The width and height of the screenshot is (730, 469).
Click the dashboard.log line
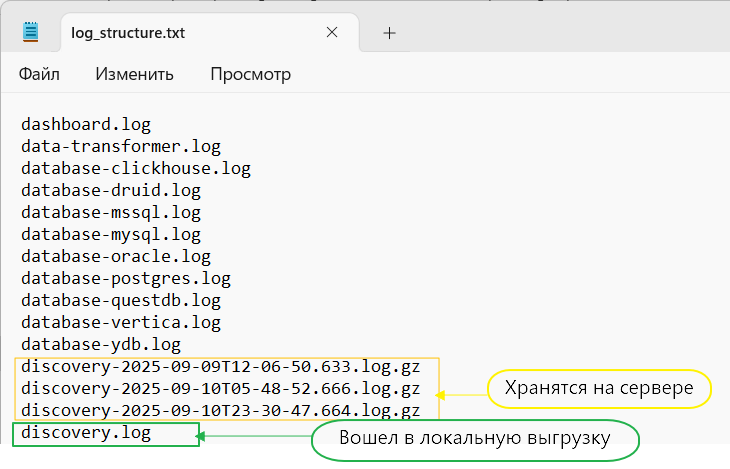86,124
